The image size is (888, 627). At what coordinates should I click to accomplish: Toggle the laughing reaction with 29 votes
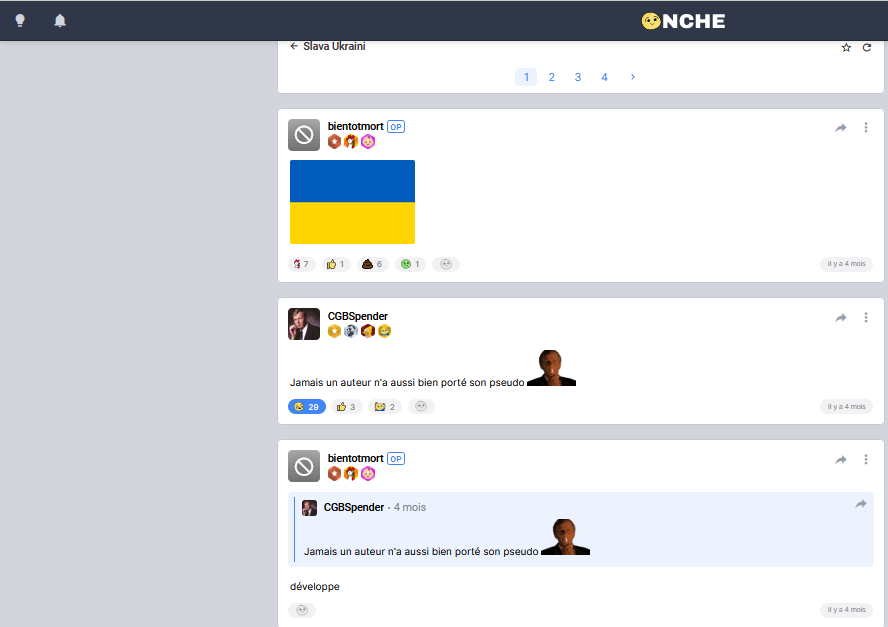[x=306, y=407]
